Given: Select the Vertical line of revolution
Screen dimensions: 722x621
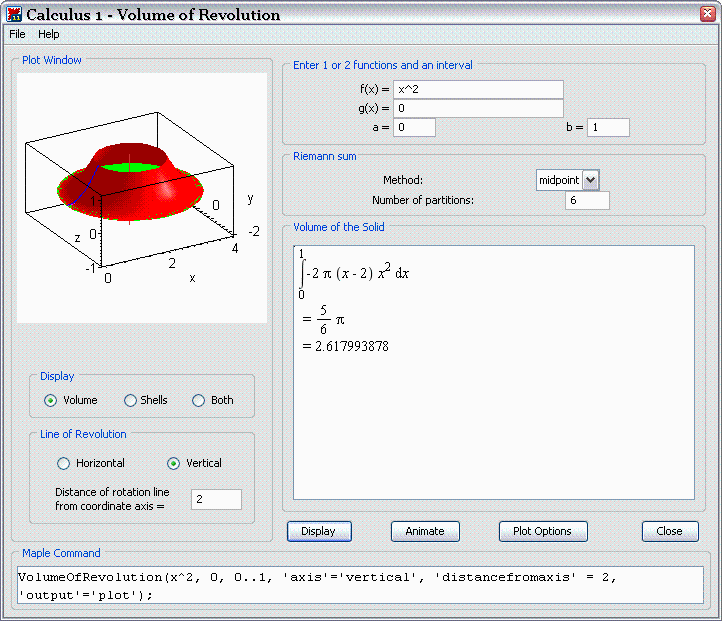Looking at the screenshot, I should [173, 463].
